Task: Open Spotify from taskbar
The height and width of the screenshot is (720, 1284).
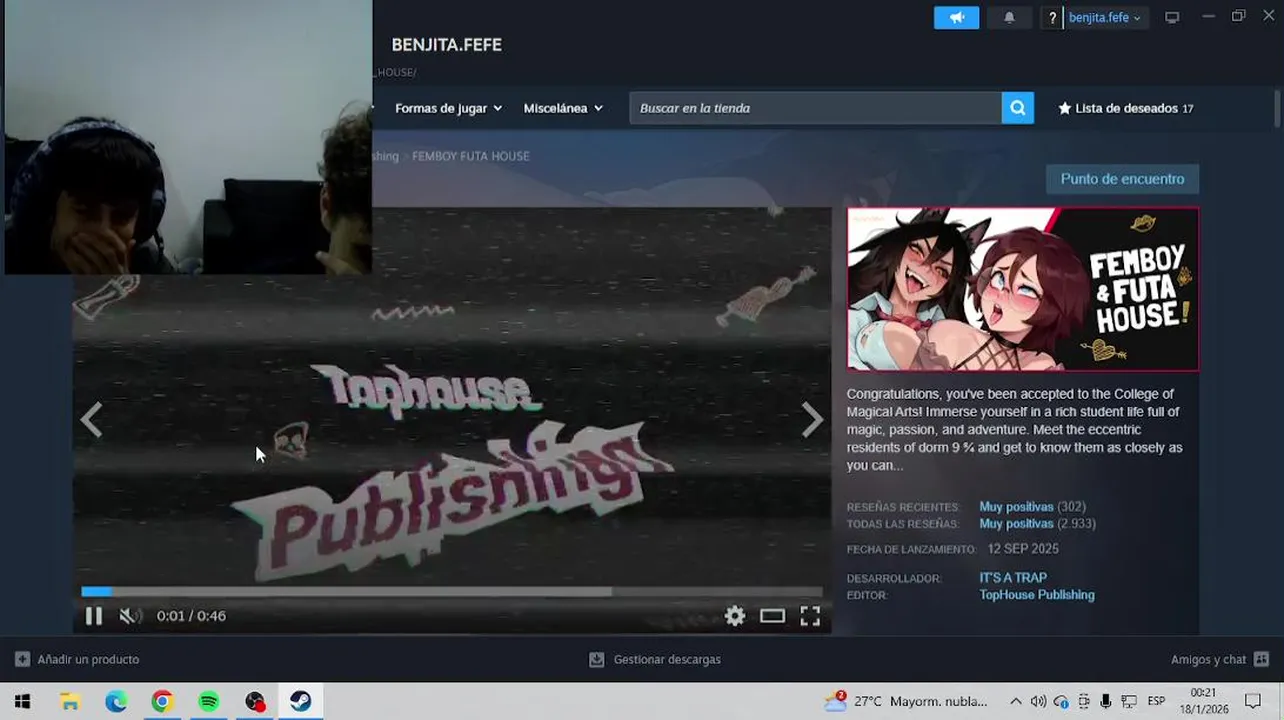Action: 208,701
